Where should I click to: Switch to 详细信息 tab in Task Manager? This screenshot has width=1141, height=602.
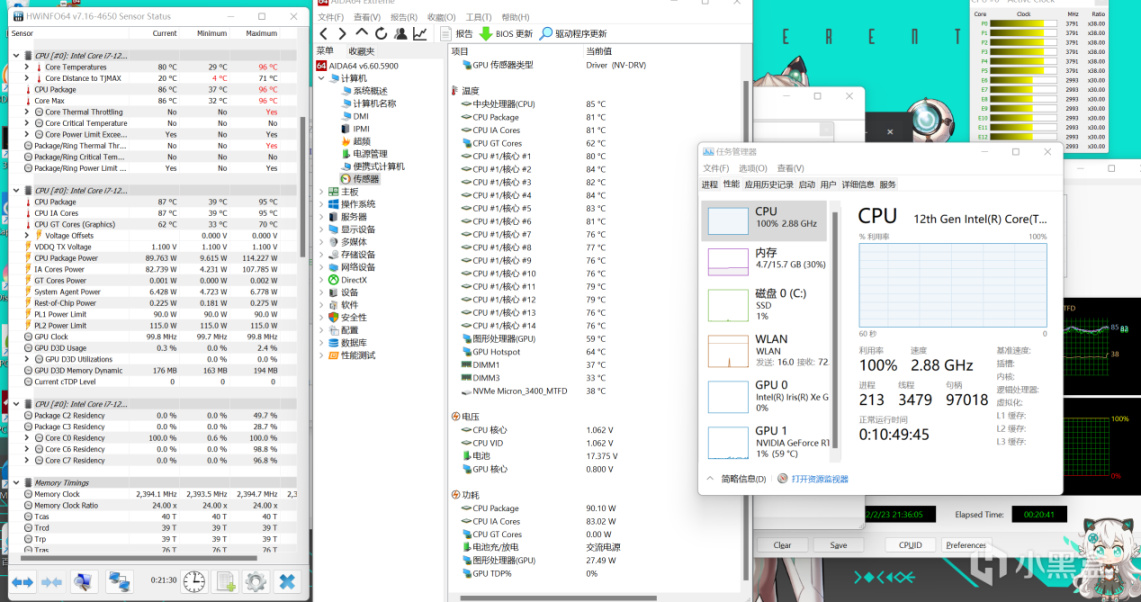pyautogui.click(x=858, y=184)
